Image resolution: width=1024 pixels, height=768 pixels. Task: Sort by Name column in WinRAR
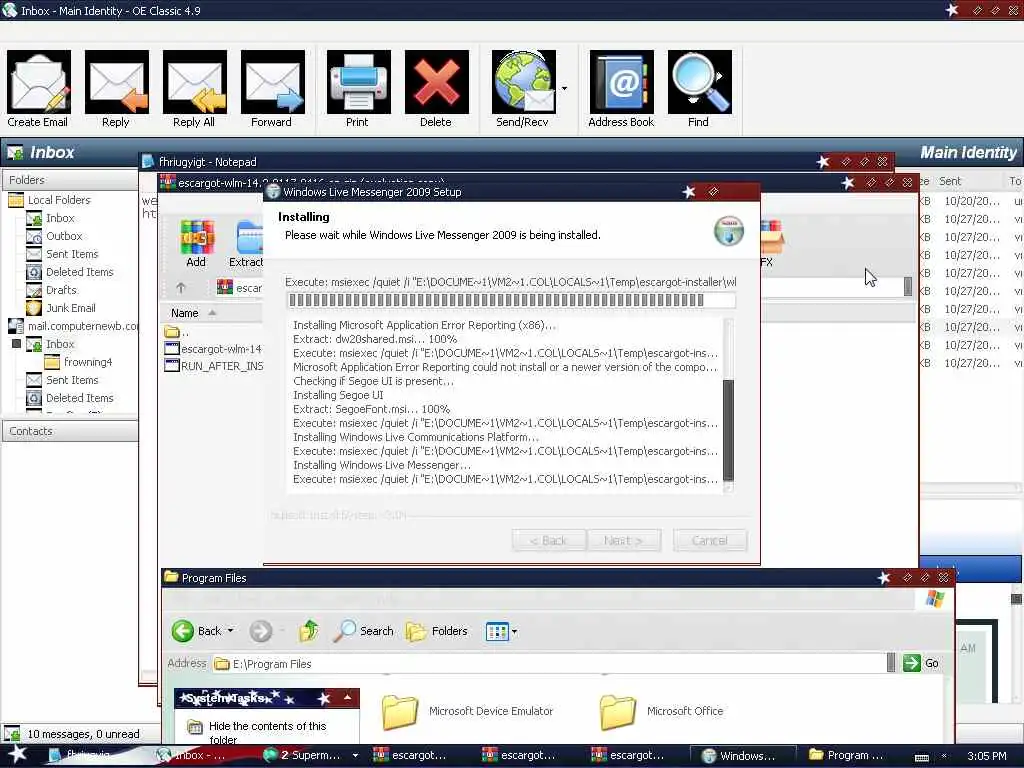(185, 313)
